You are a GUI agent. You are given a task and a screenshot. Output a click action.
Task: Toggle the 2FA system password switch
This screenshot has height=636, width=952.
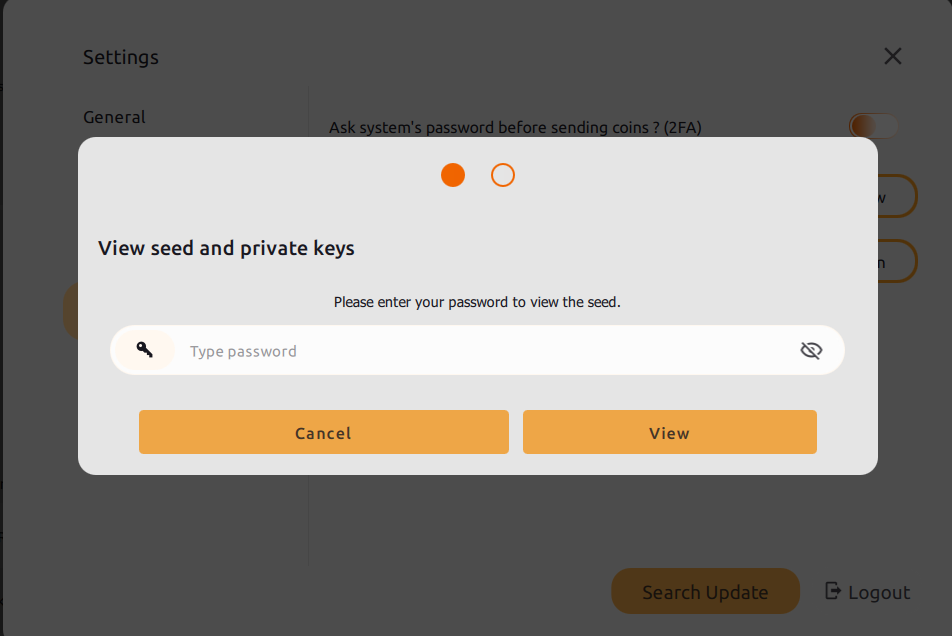pyautogui.click(x=873, y=126)
